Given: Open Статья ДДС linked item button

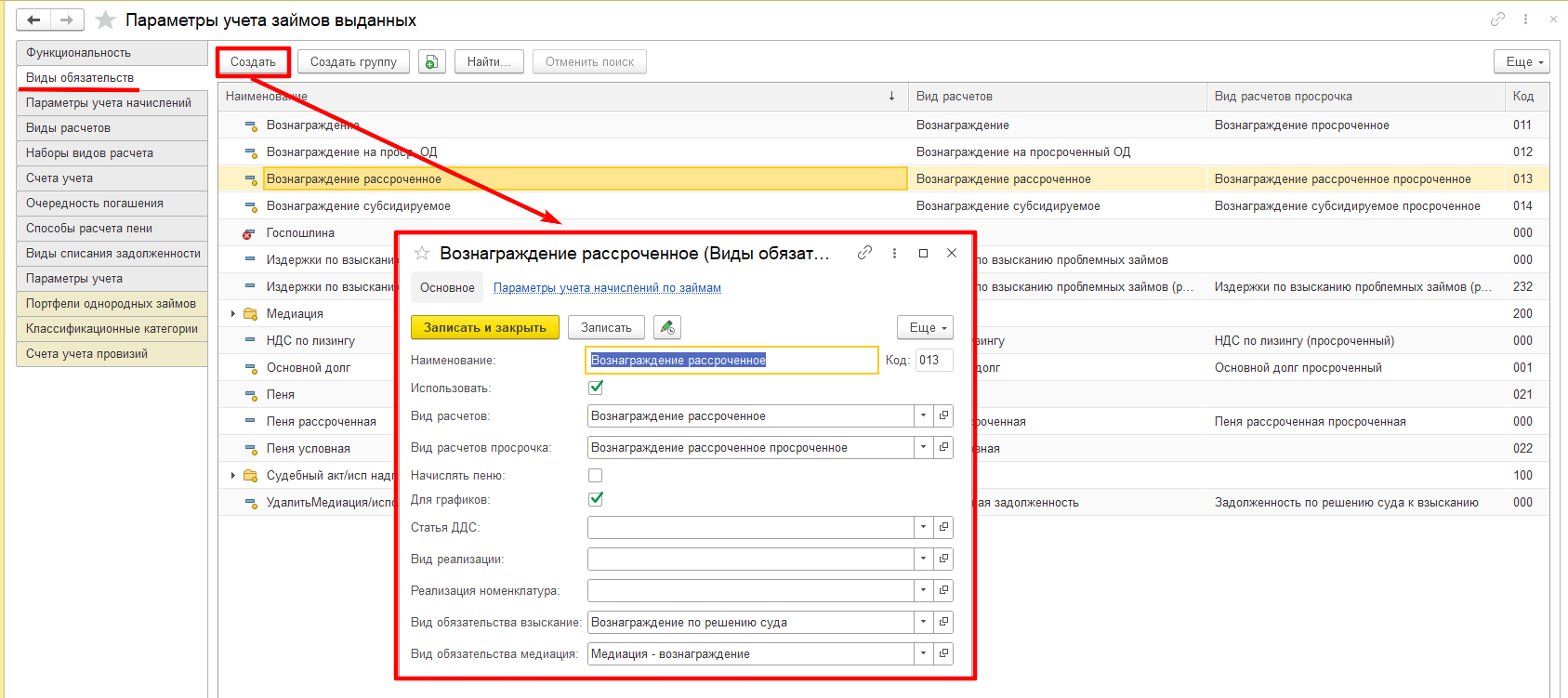Looking at the screenshot, I should coord(943,527).
